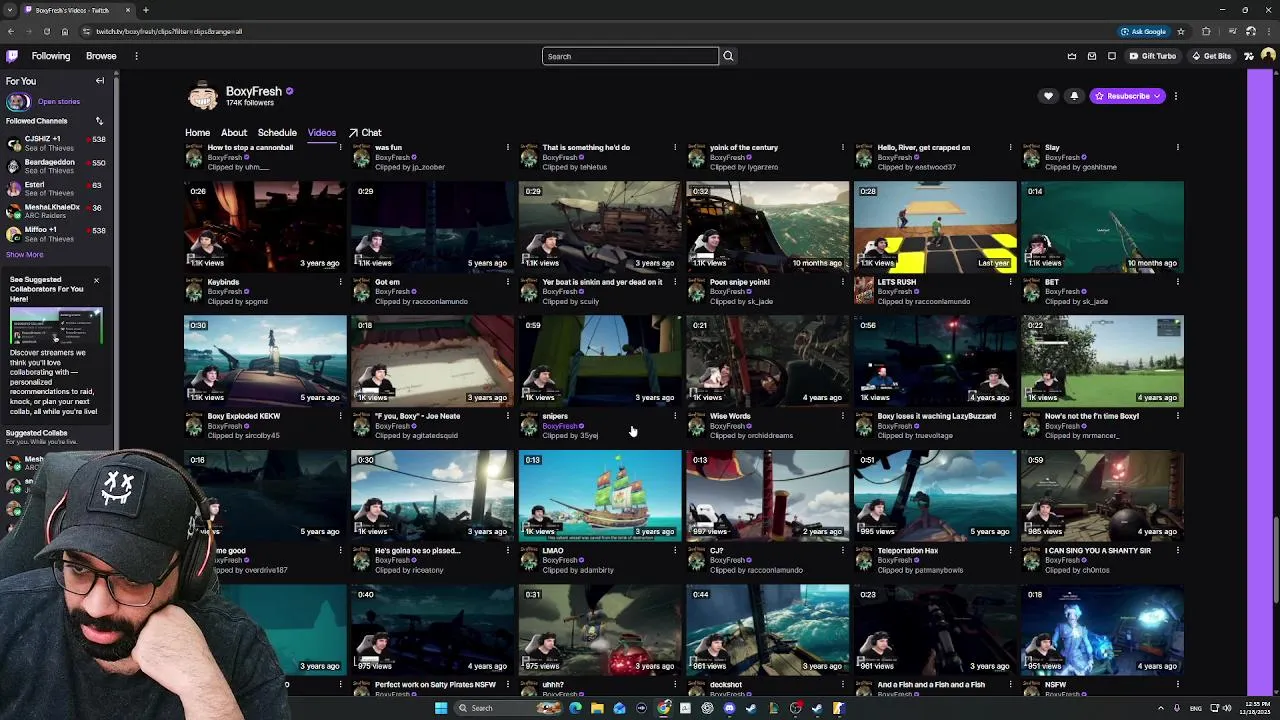The width and height of the screenshot is (1280, 720).
Task: Click the browser address bar URL
Action: (170, 31)
